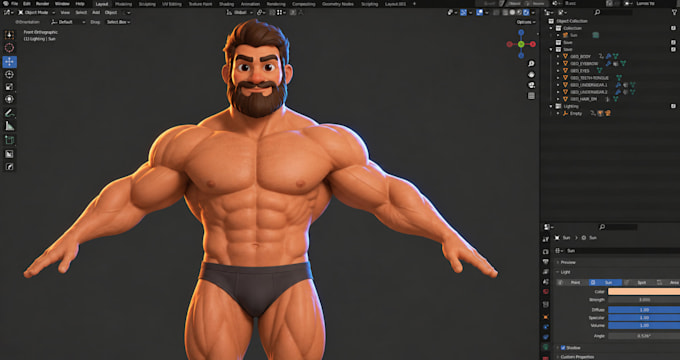Open the viewport Options dropdown

pos(526,22)
